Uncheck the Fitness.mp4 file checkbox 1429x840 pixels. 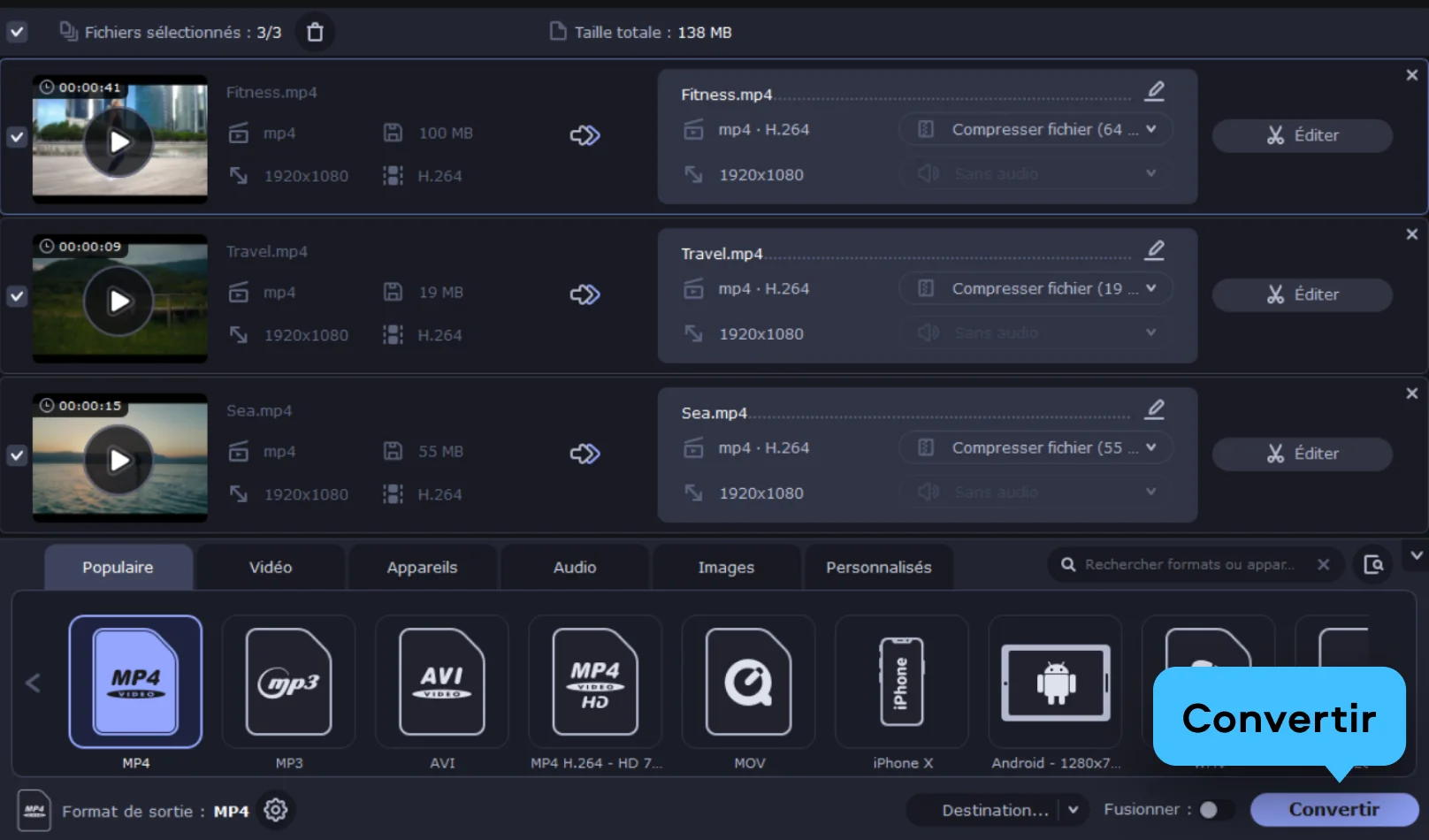(17, 137)
